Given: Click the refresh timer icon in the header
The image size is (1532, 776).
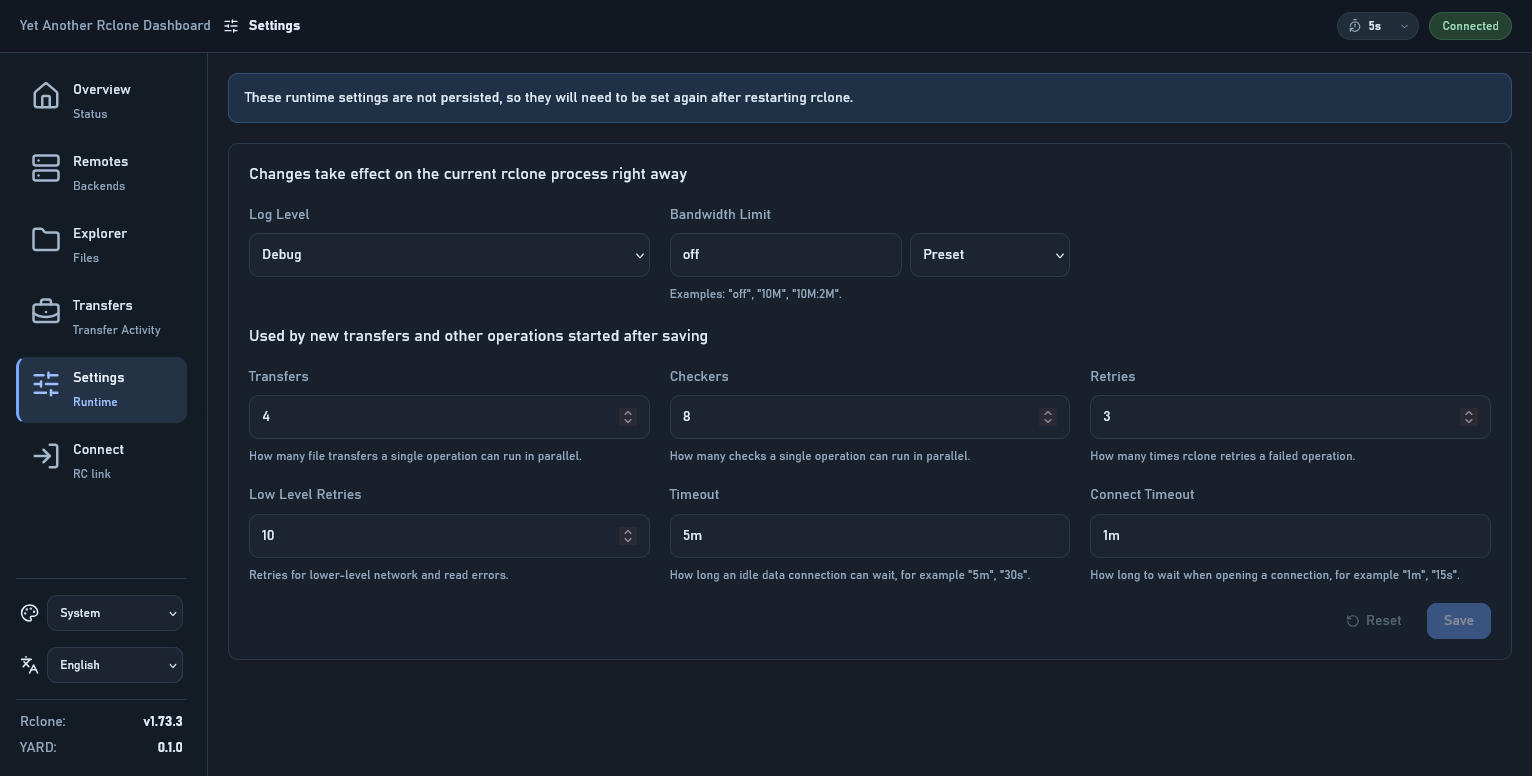Looking at the screenshot, I should (1355, 26).
